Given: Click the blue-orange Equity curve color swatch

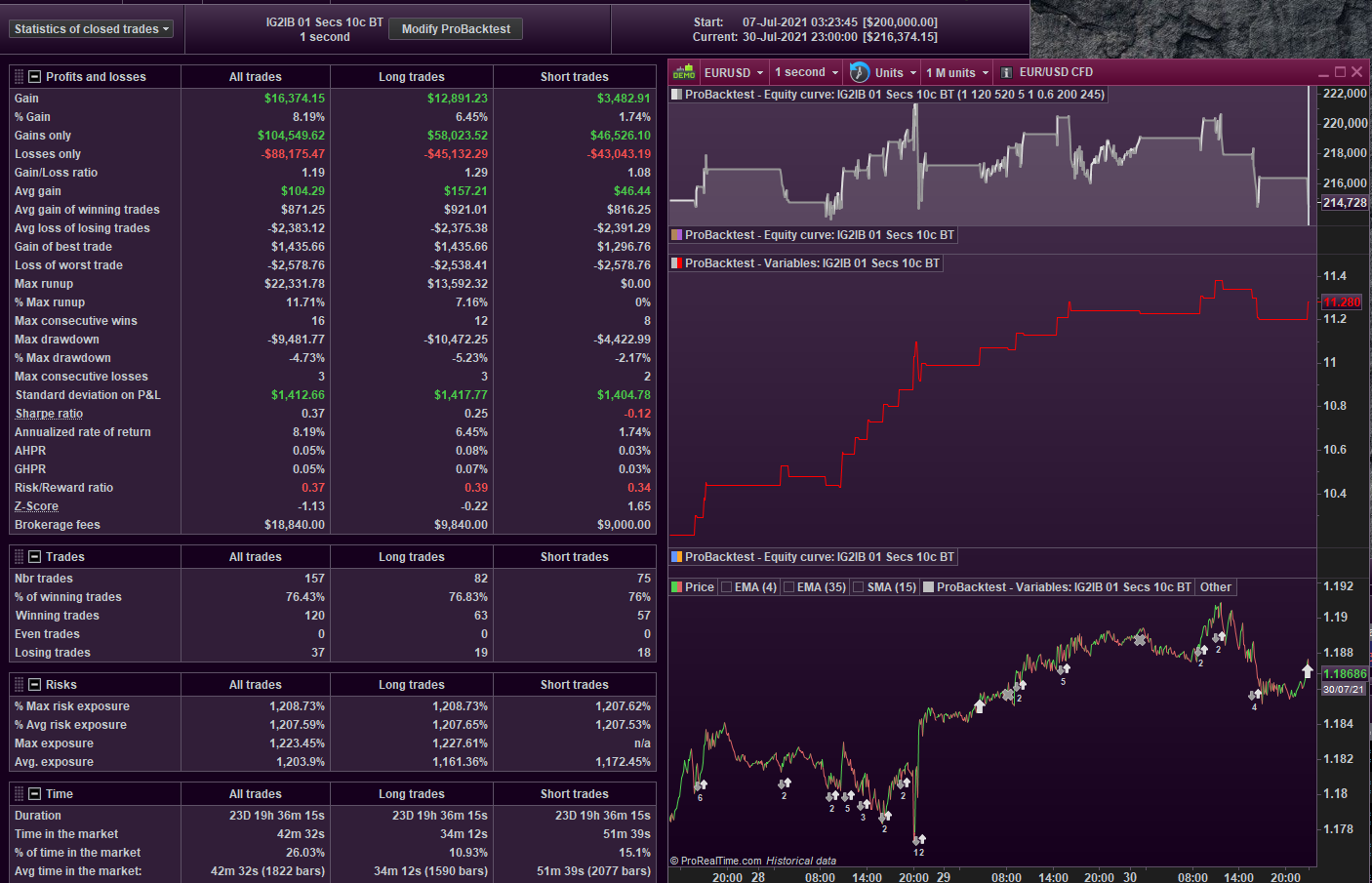Looking at the screenshot, I should [x=676, y=557].
